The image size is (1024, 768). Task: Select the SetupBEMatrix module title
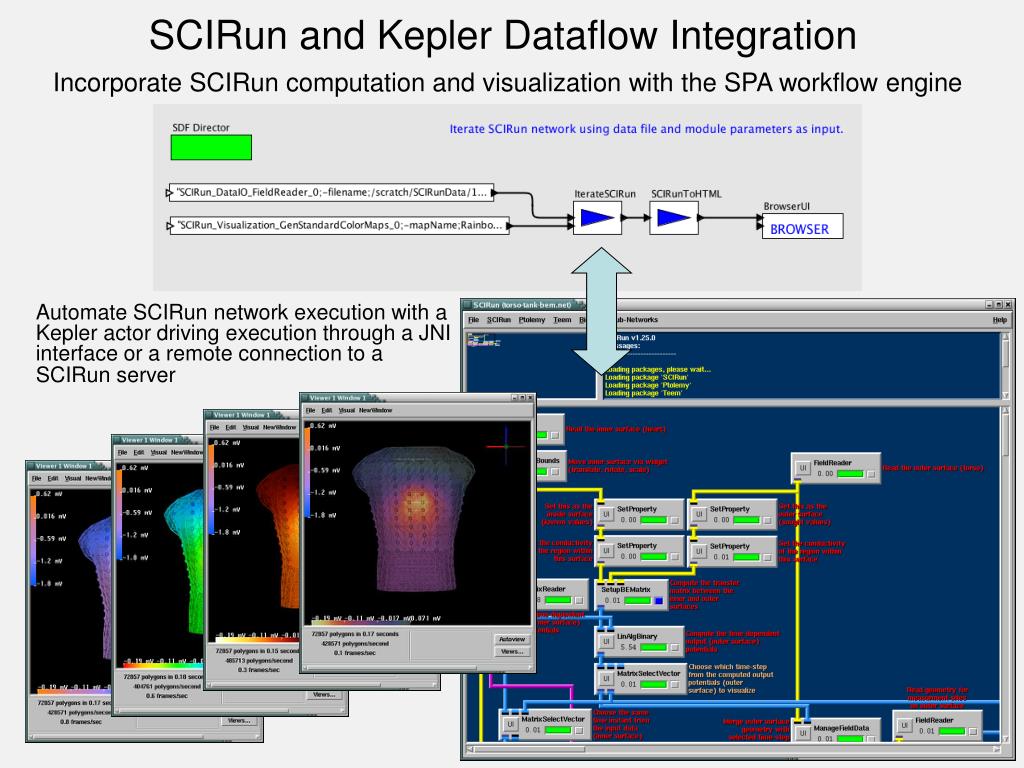[x=626, y=590]
